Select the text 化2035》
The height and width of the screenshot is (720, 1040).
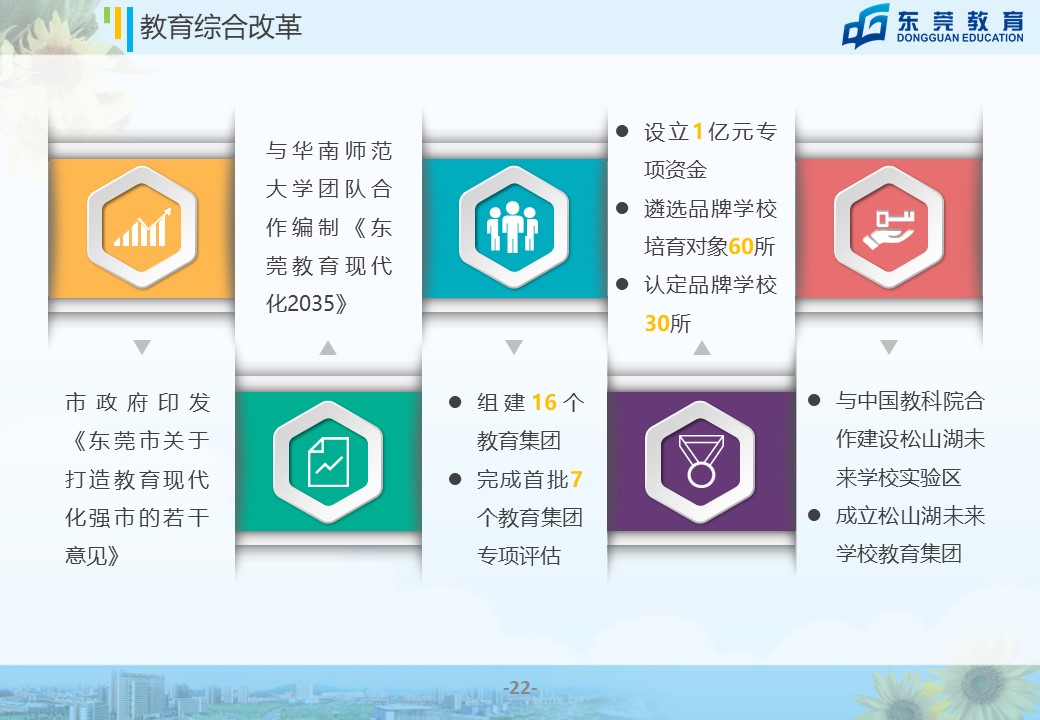307,304
